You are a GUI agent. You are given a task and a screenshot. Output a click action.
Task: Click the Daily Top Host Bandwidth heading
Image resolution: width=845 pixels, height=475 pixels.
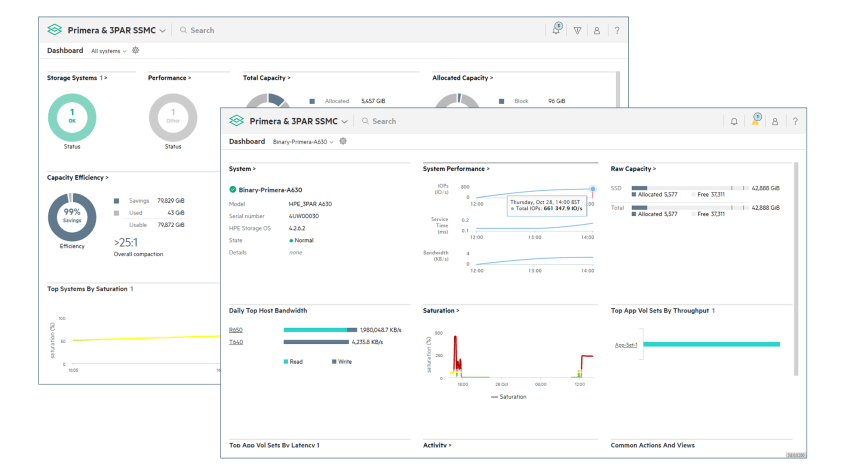click(x=268, y=311)
